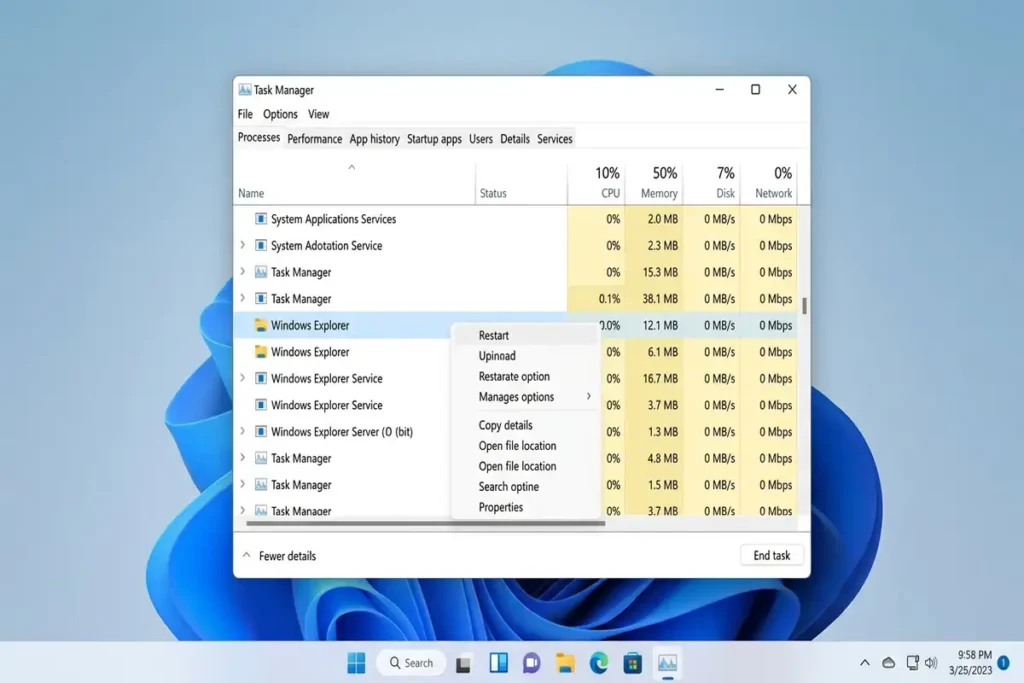Launch the Chat app from the taskbar

(532, 663)
